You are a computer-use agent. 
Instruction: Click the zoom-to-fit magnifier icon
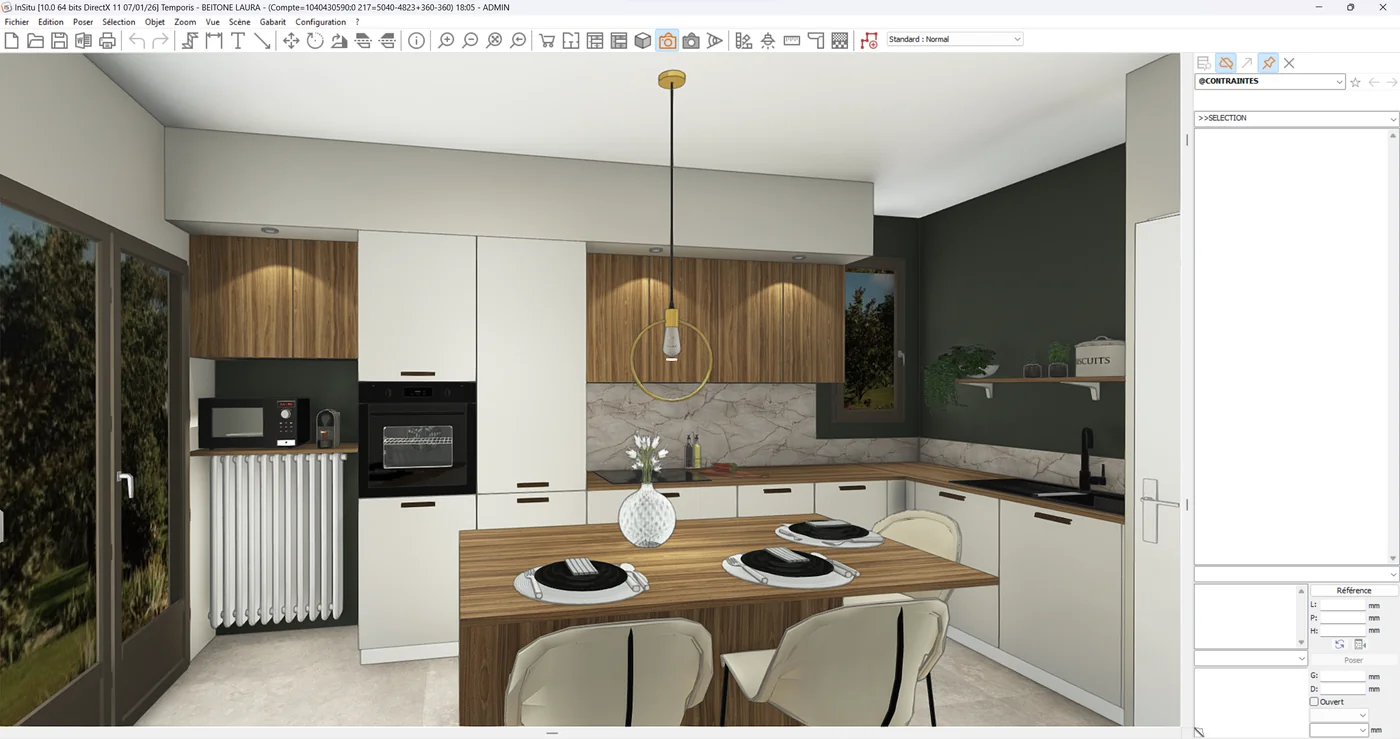coord(494,40)
